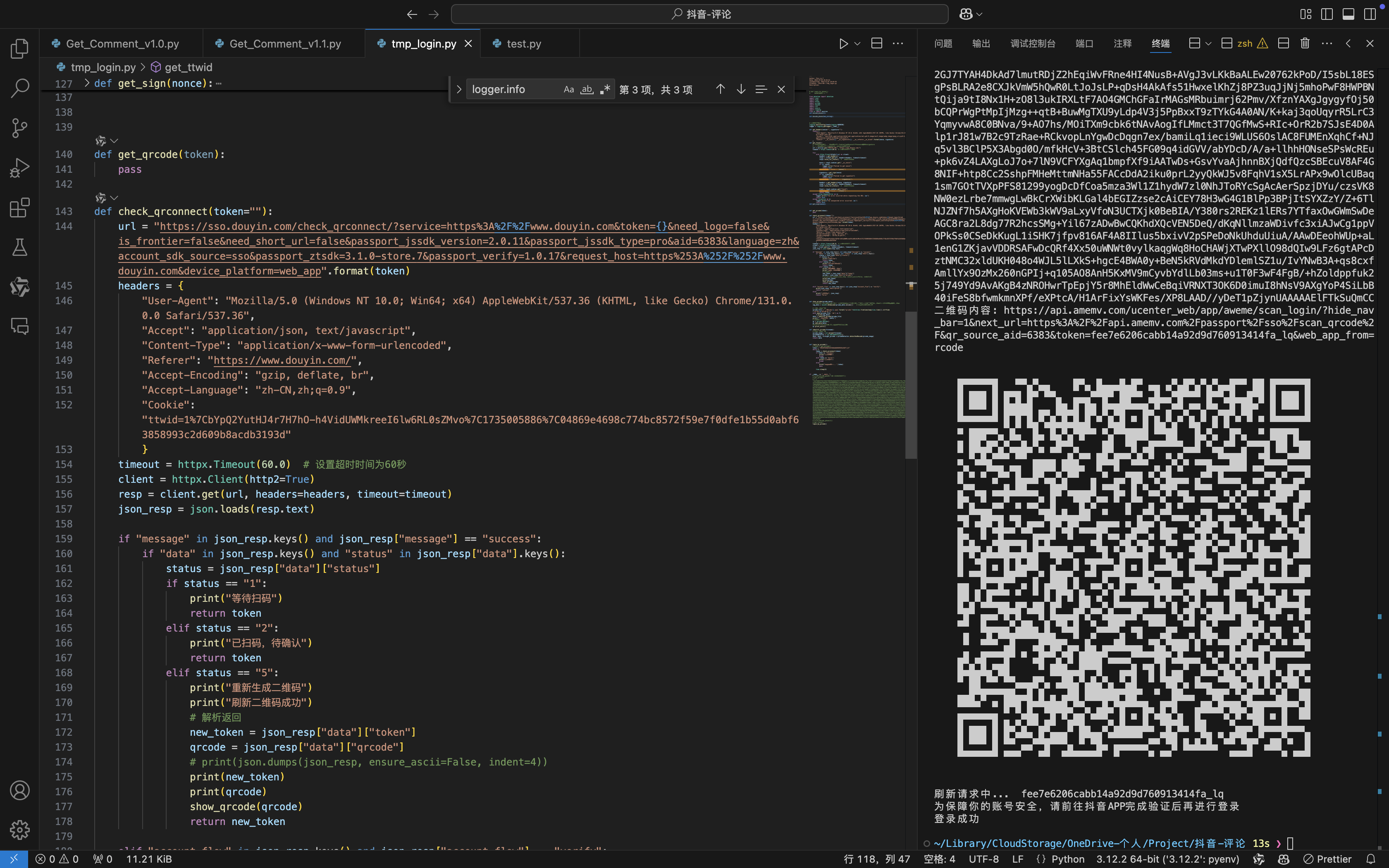Click the logger.info find input field
1389x868 pixels.
[x=511, y=90]
